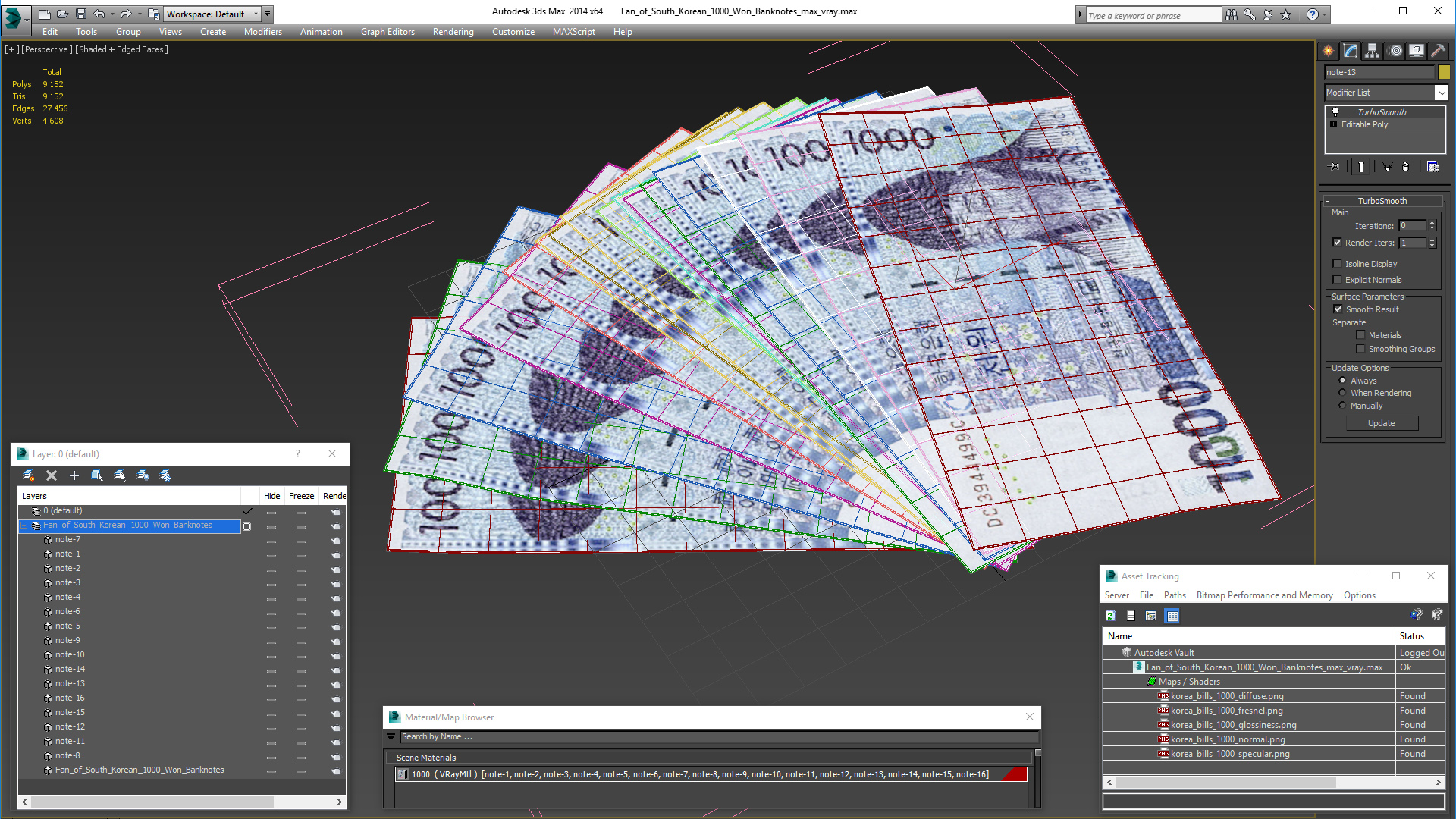The height and width of the screenshot is (819, 1456).
Task: Open the Motion command panel tab
Action: coord(1395,51)
